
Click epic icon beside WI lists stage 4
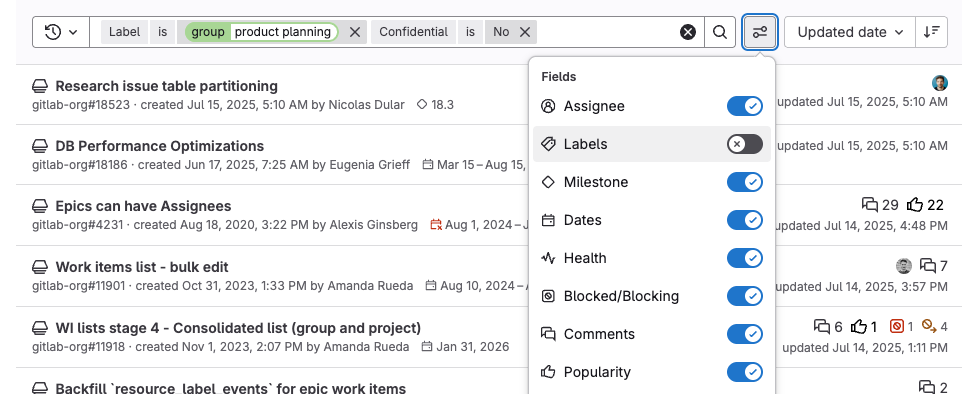click(40, 328)
